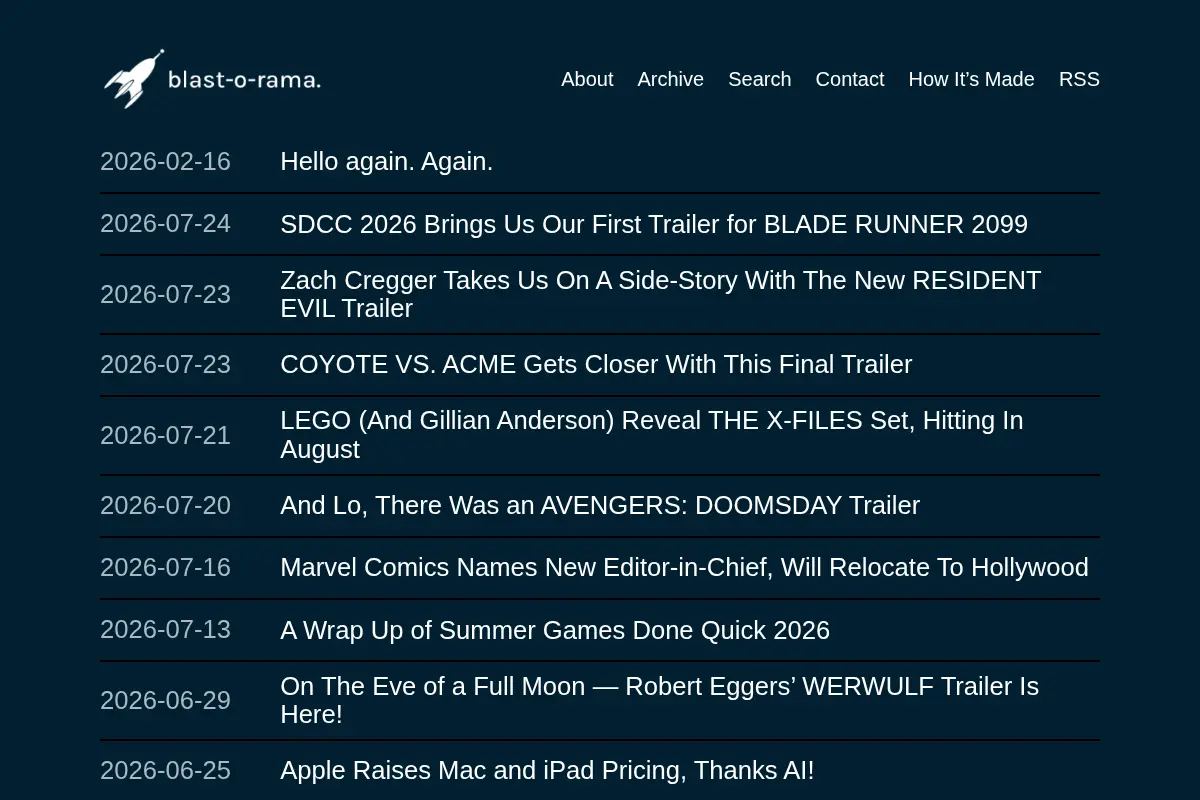Open the BLADE RUNNER 2099 trailer post
Screen dimensions: 1200x800
point(654,224)
